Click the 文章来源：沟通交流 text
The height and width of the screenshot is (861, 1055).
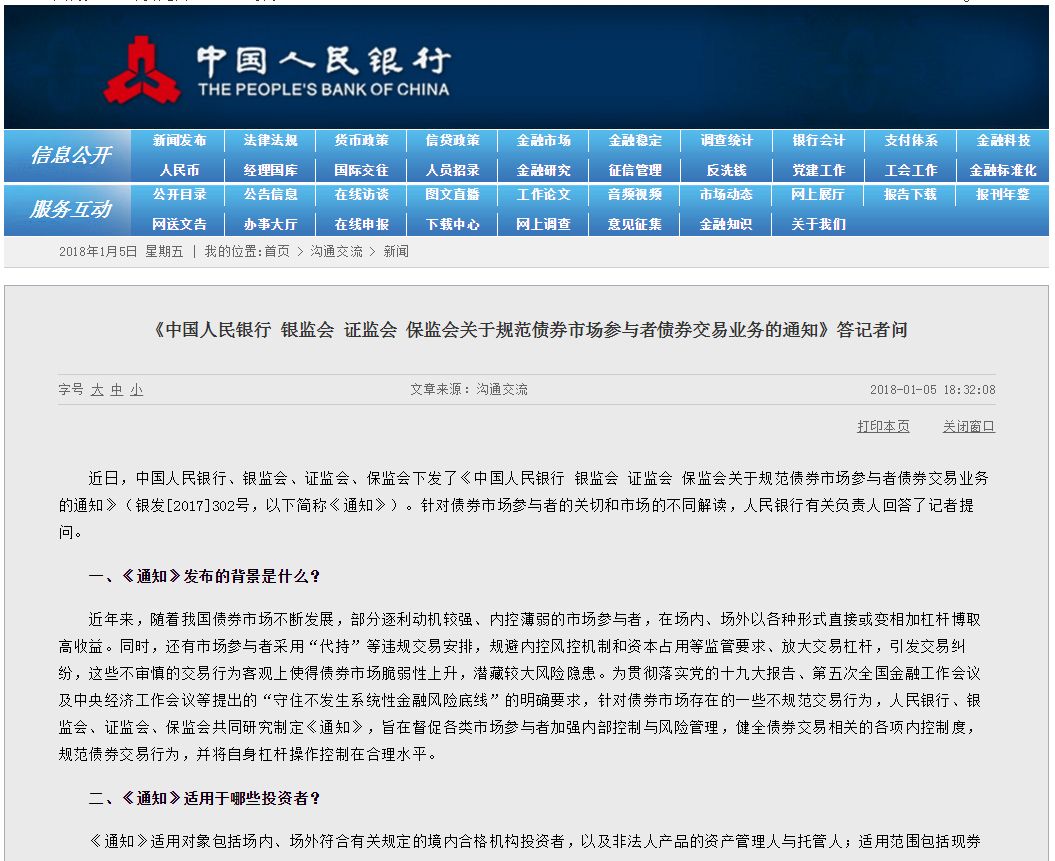[x=469, y=389]
